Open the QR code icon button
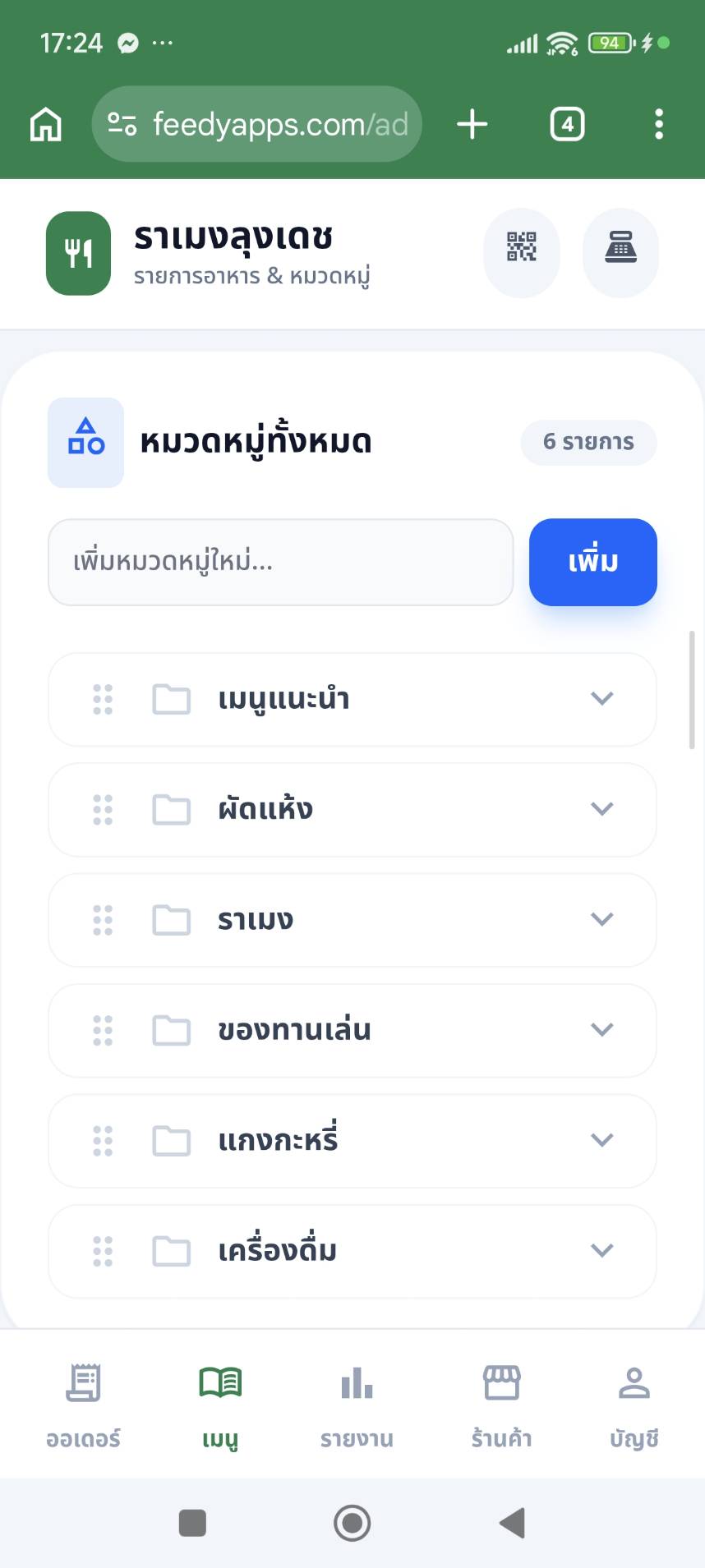The width and height of the screenshot is (705, 1568). (522, 246)
